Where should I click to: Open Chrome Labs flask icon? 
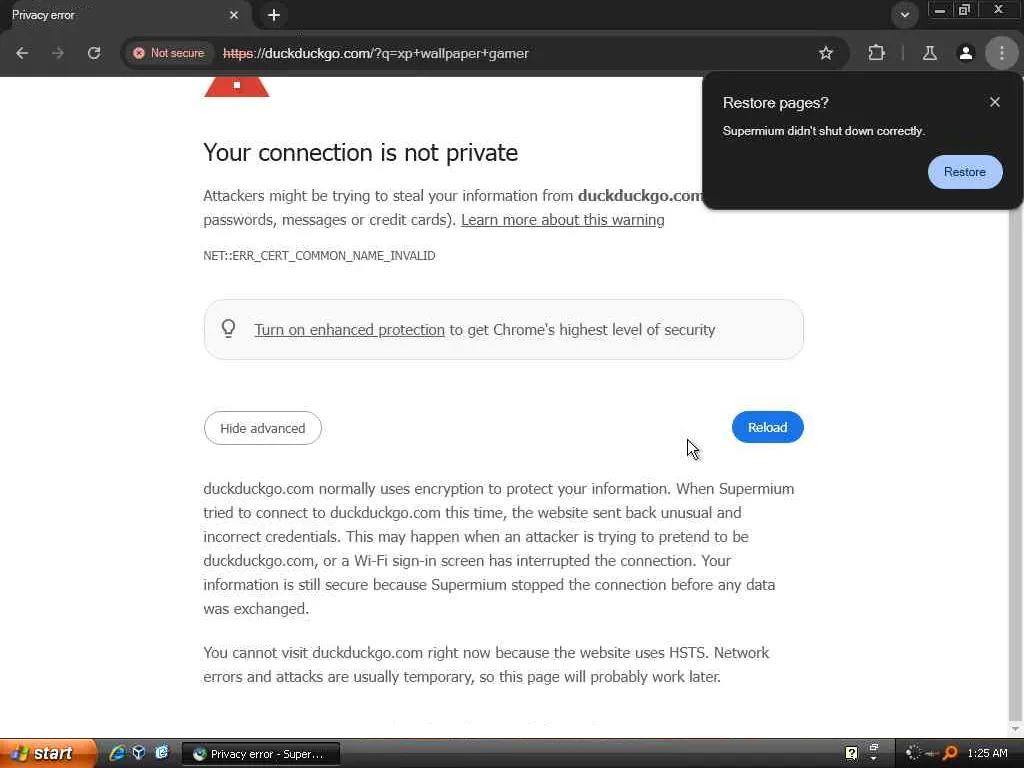(x=929, y=53)
